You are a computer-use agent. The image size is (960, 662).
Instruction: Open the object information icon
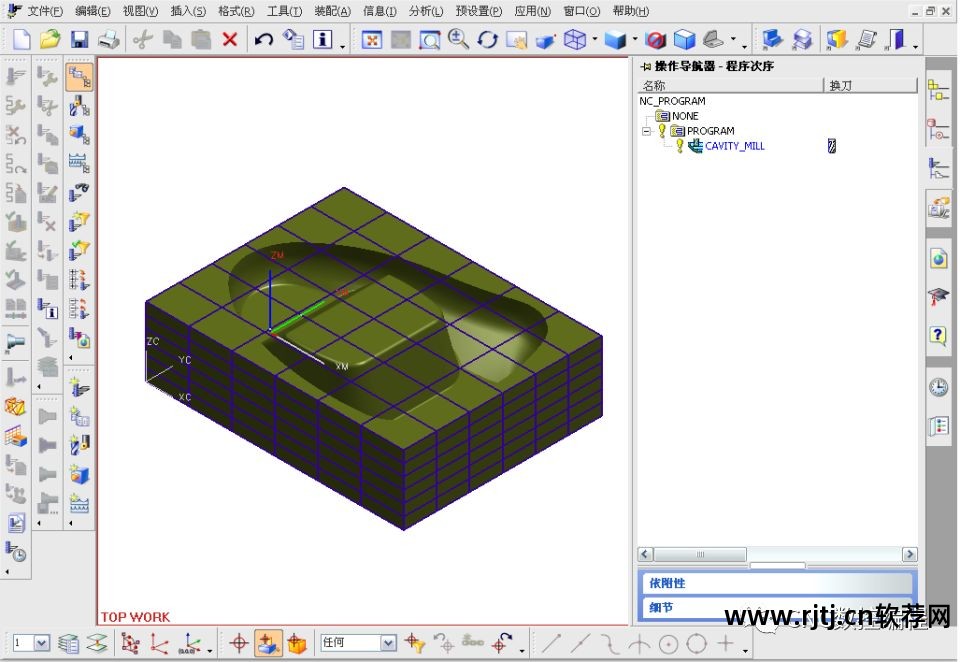pyautogui.click(x=323, y=40)
